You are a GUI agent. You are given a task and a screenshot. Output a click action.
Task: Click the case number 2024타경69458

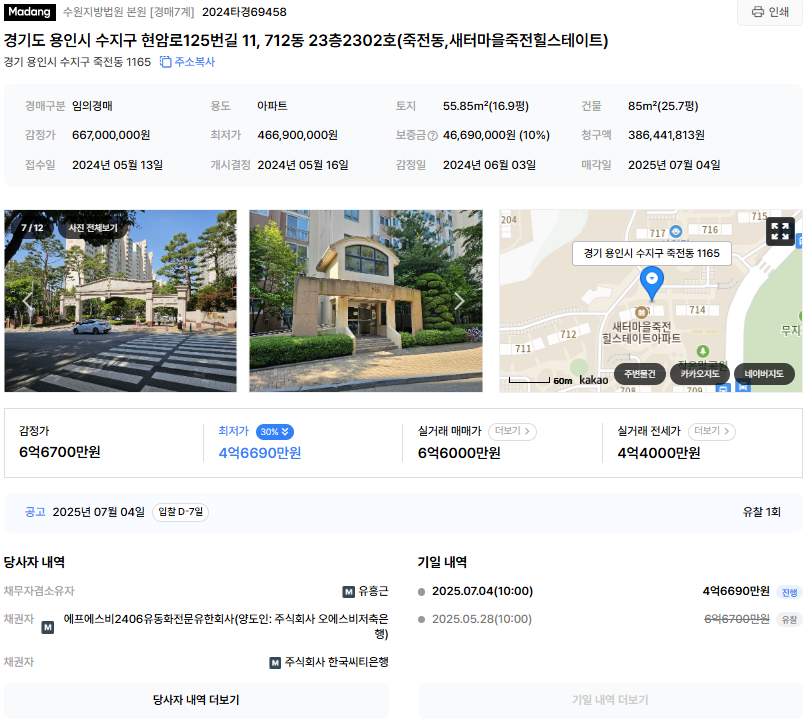tap(244, 12)
